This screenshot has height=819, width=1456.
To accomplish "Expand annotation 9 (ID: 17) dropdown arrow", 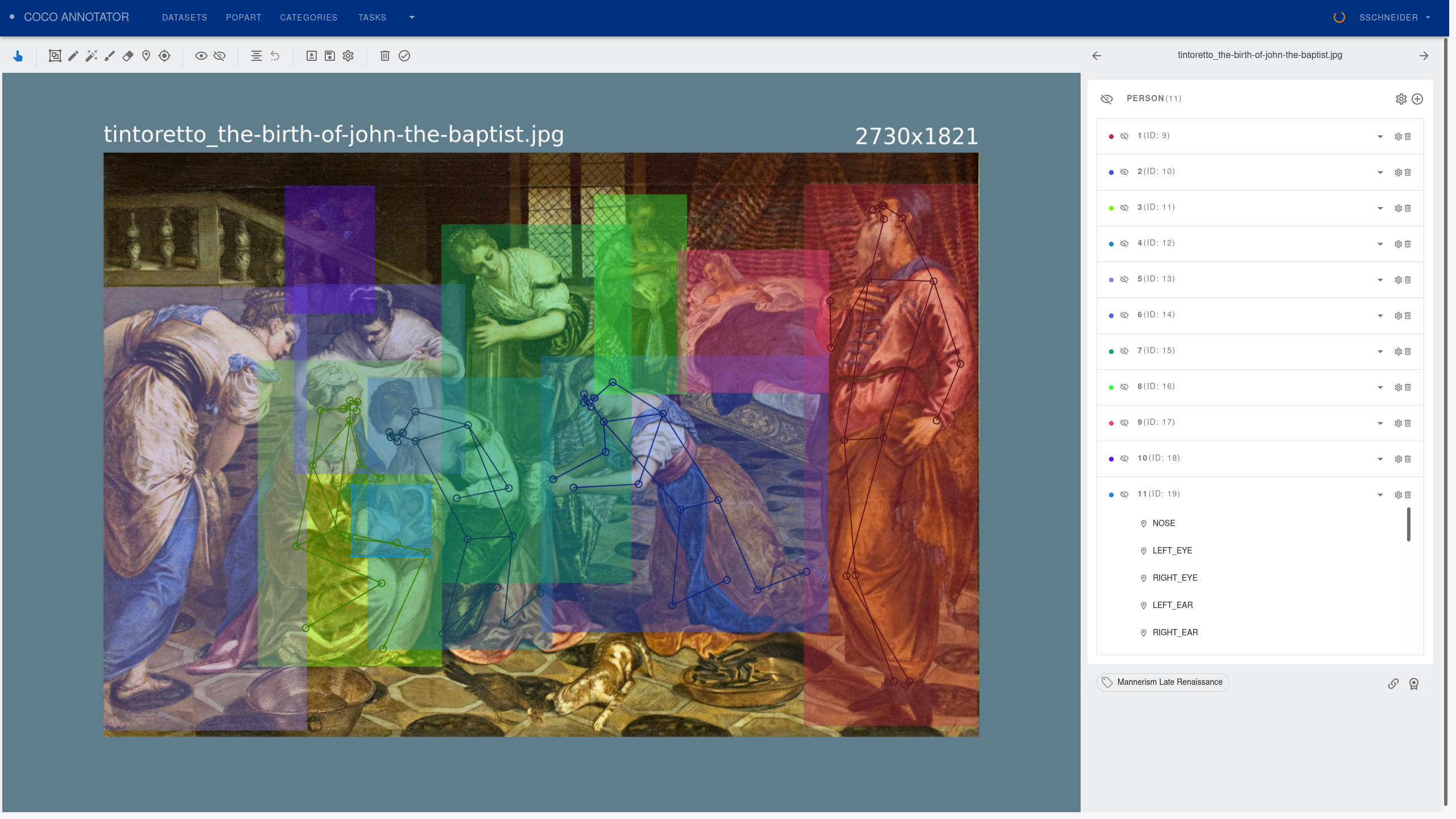I will [1380, 423].
